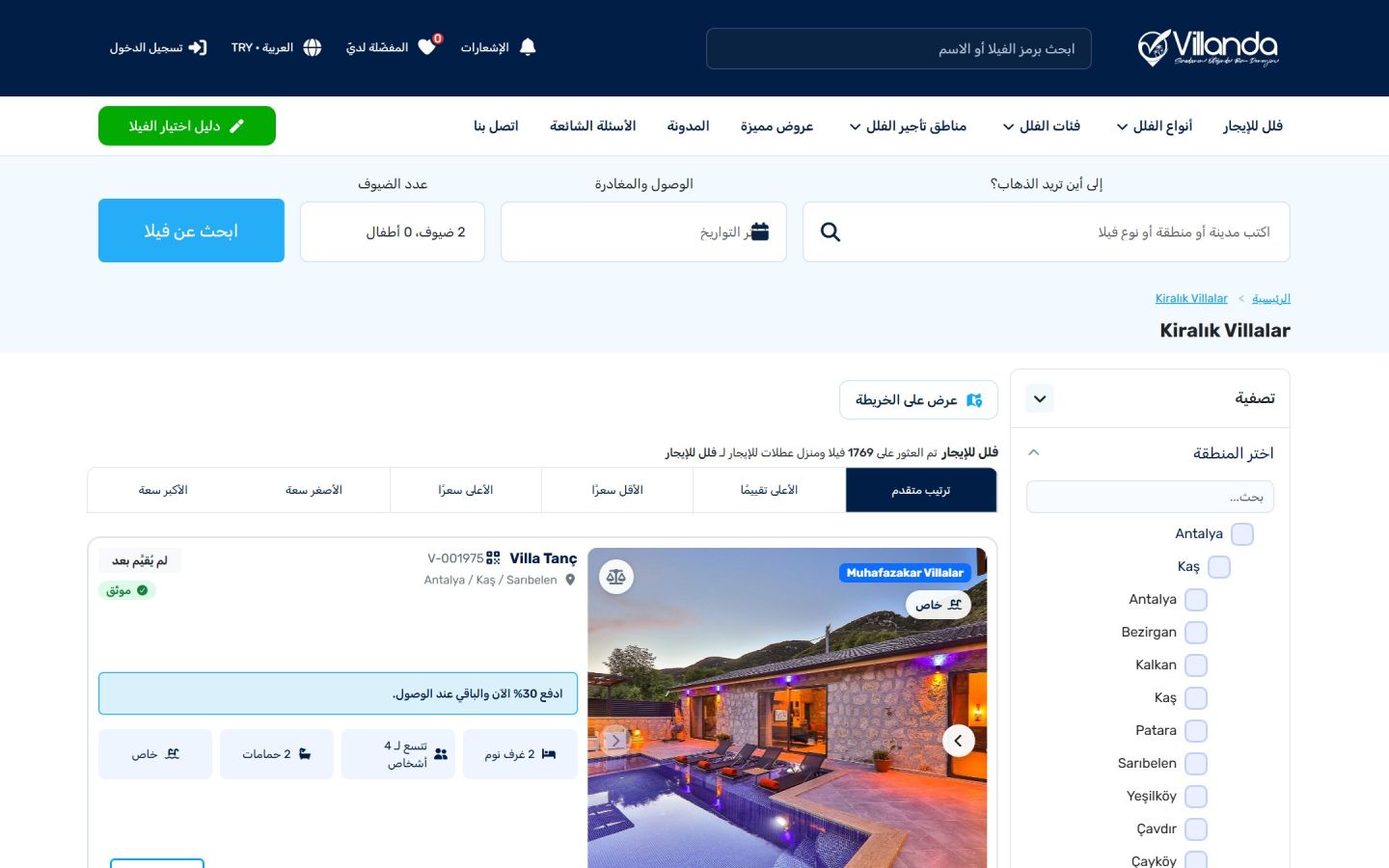The width and height of the screenshot is (1389, 868).
Task: Open the اتصل بنا contact link
Action: [496, 126]
